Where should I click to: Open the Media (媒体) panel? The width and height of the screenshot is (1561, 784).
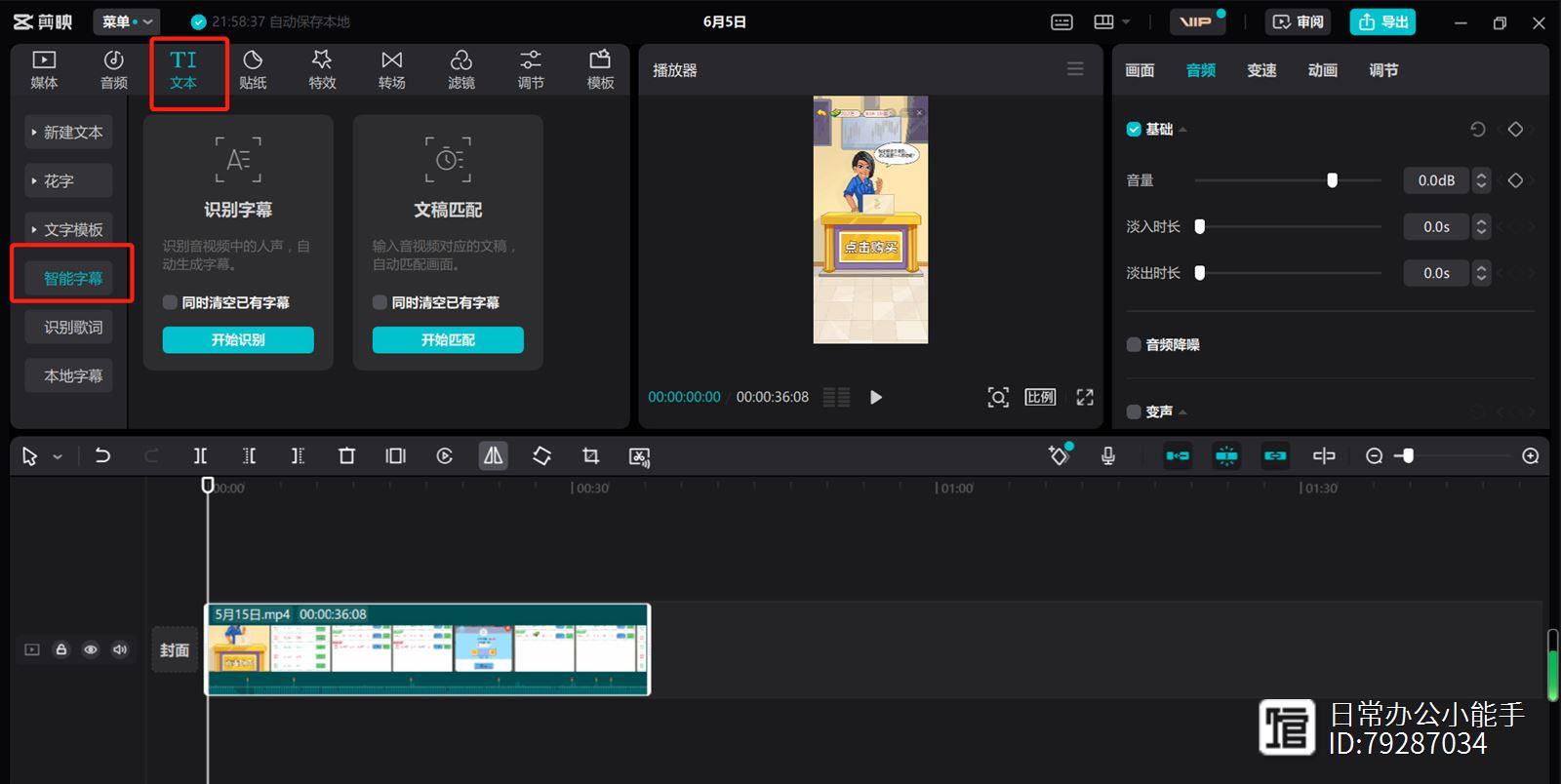point(44,70)
